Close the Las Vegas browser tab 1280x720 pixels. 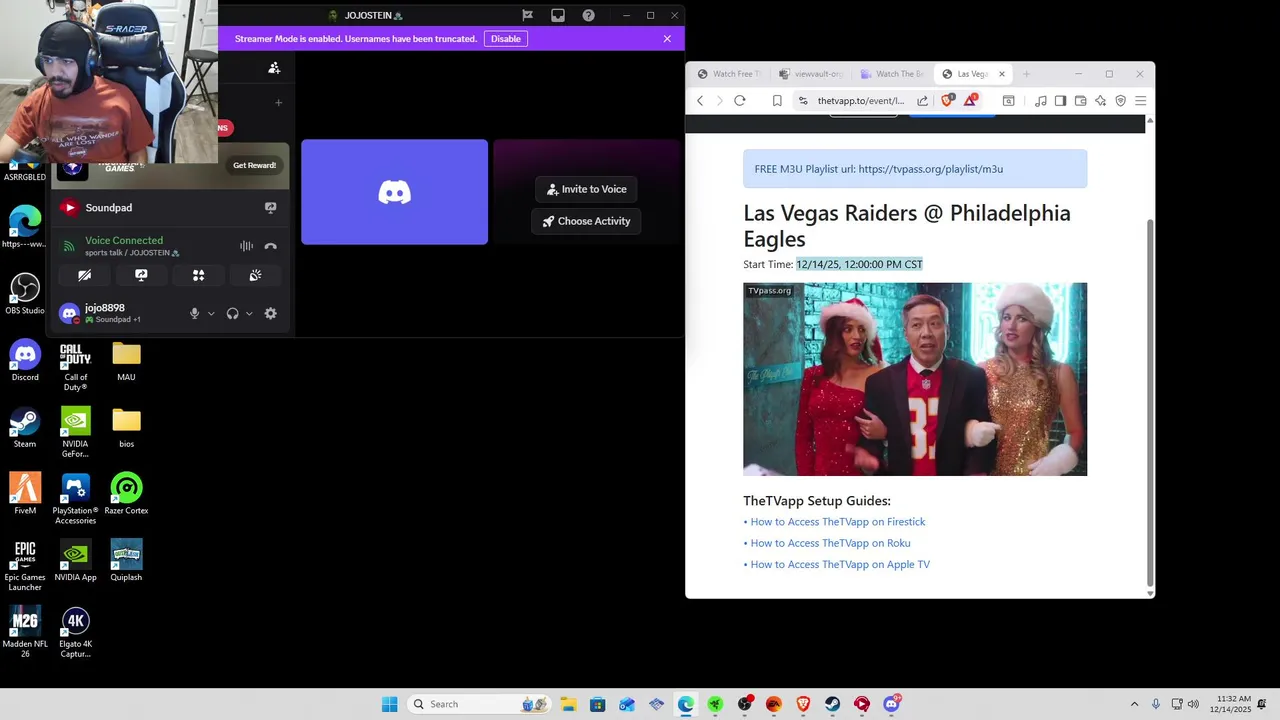tap(1001, 74)
